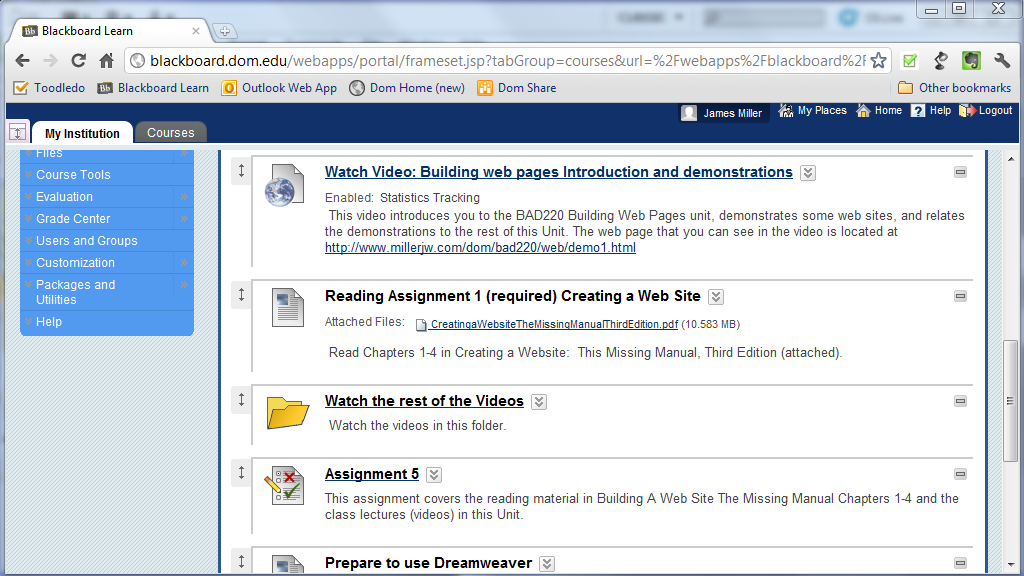The image size is (1024, 576).
Task: Click the browser address bar URL field
Action: point(500,61)
